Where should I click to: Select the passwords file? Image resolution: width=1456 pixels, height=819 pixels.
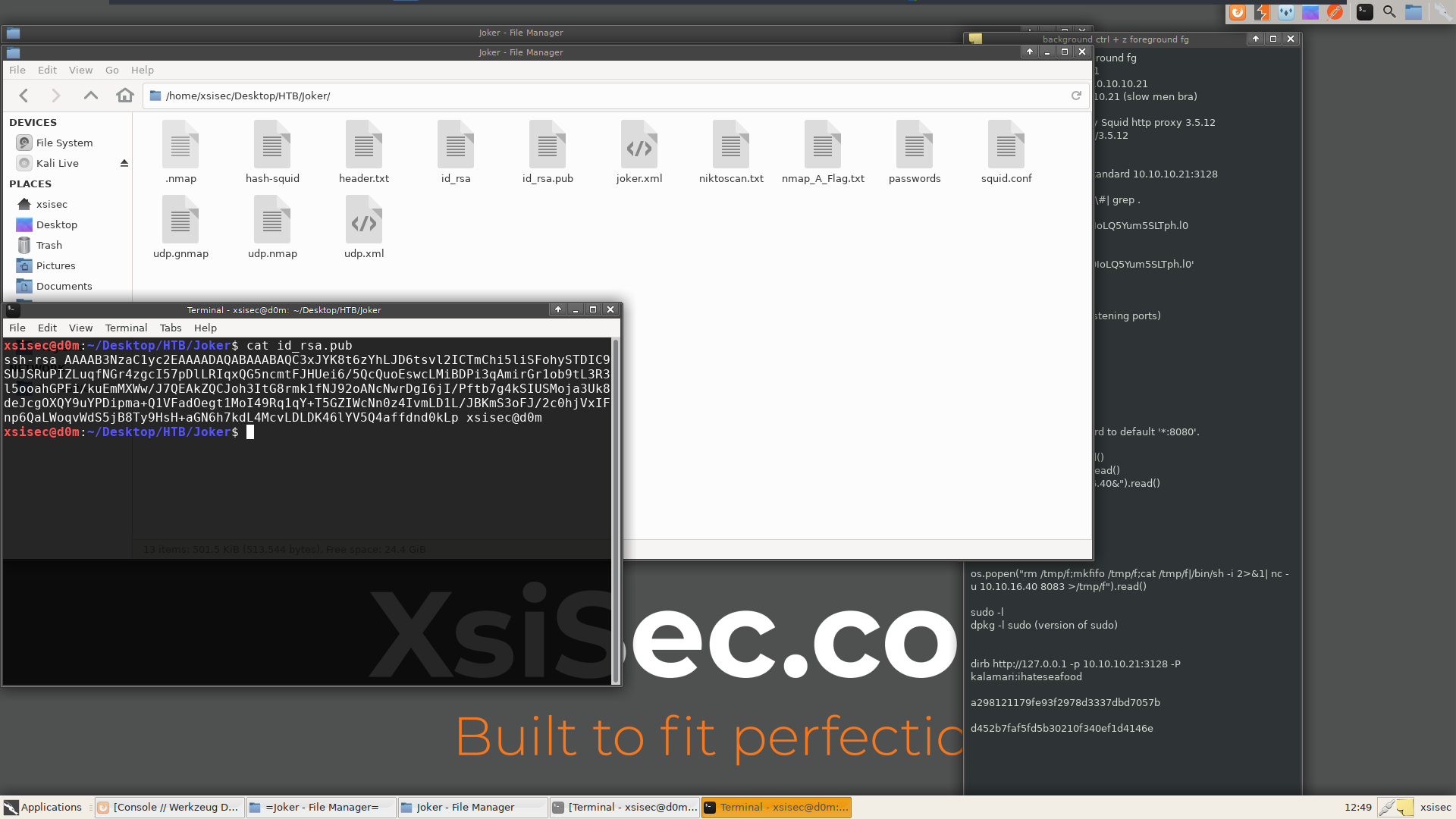click(915, 152)
